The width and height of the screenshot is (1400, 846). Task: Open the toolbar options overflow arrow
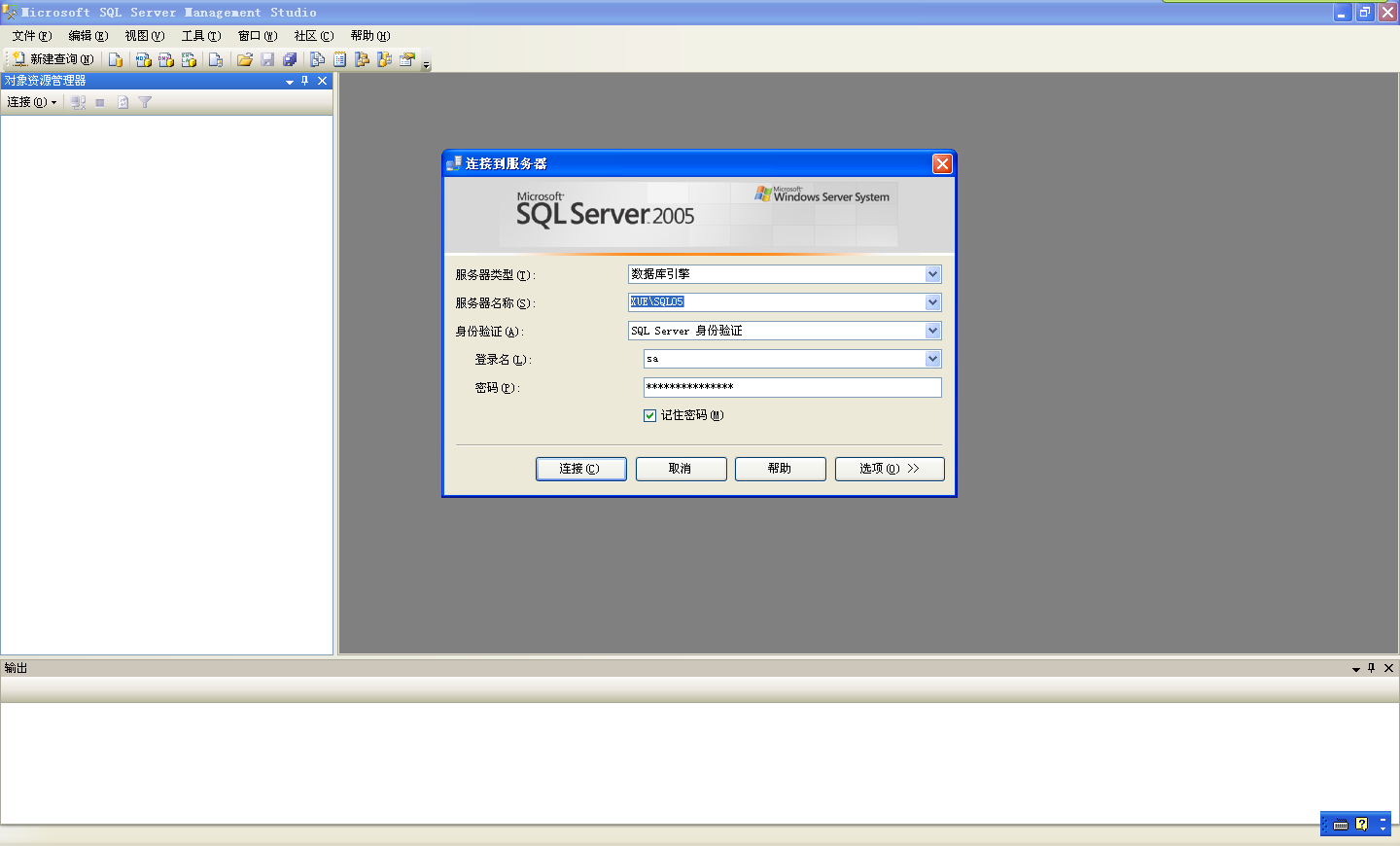426,64
